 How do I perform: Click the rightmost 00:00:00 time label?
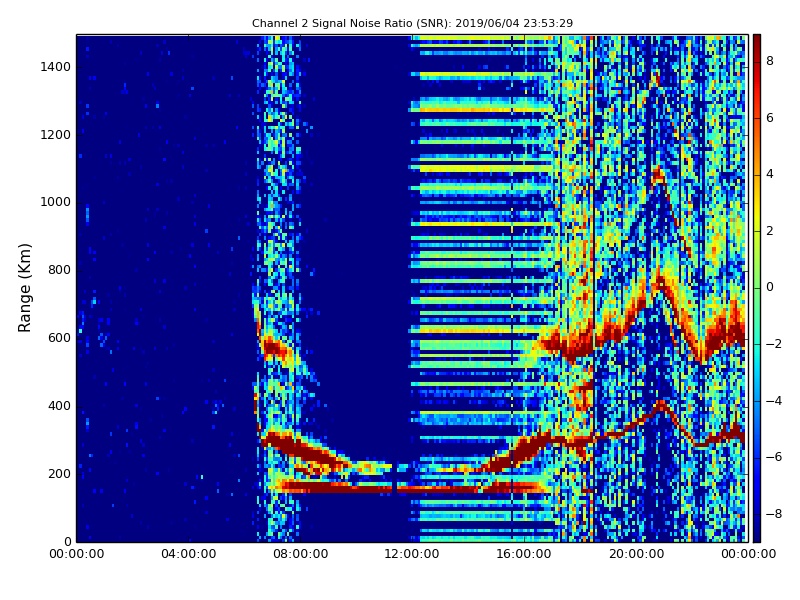pos(748,554)
